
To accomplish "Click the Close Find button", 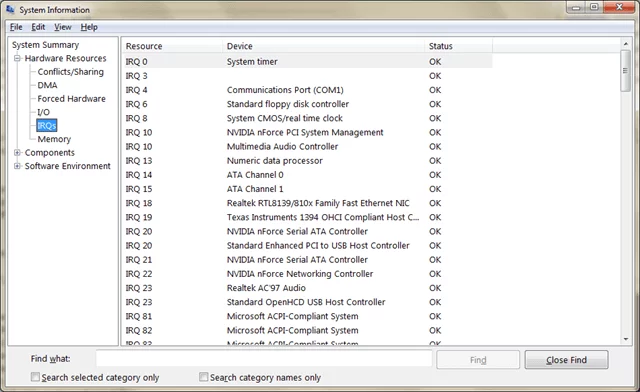I will point(566,360).
